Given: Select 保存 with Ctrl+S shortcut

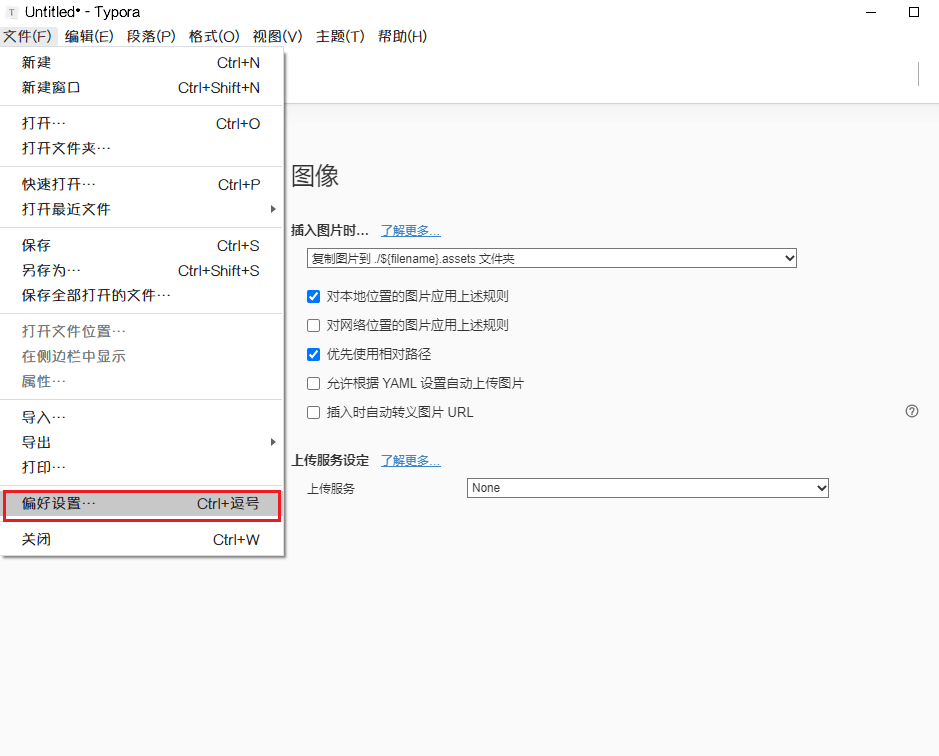Looking at the screenshot, I should coord(141,246).
